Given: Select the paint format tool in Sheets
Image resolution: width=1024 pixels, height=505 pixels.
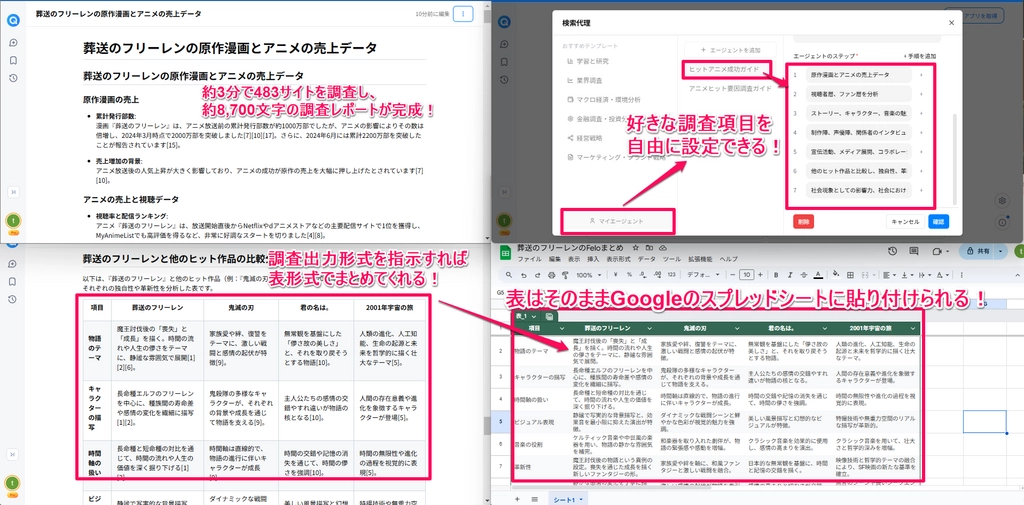Looking at the screenshot, I should [x=565, y=275].
